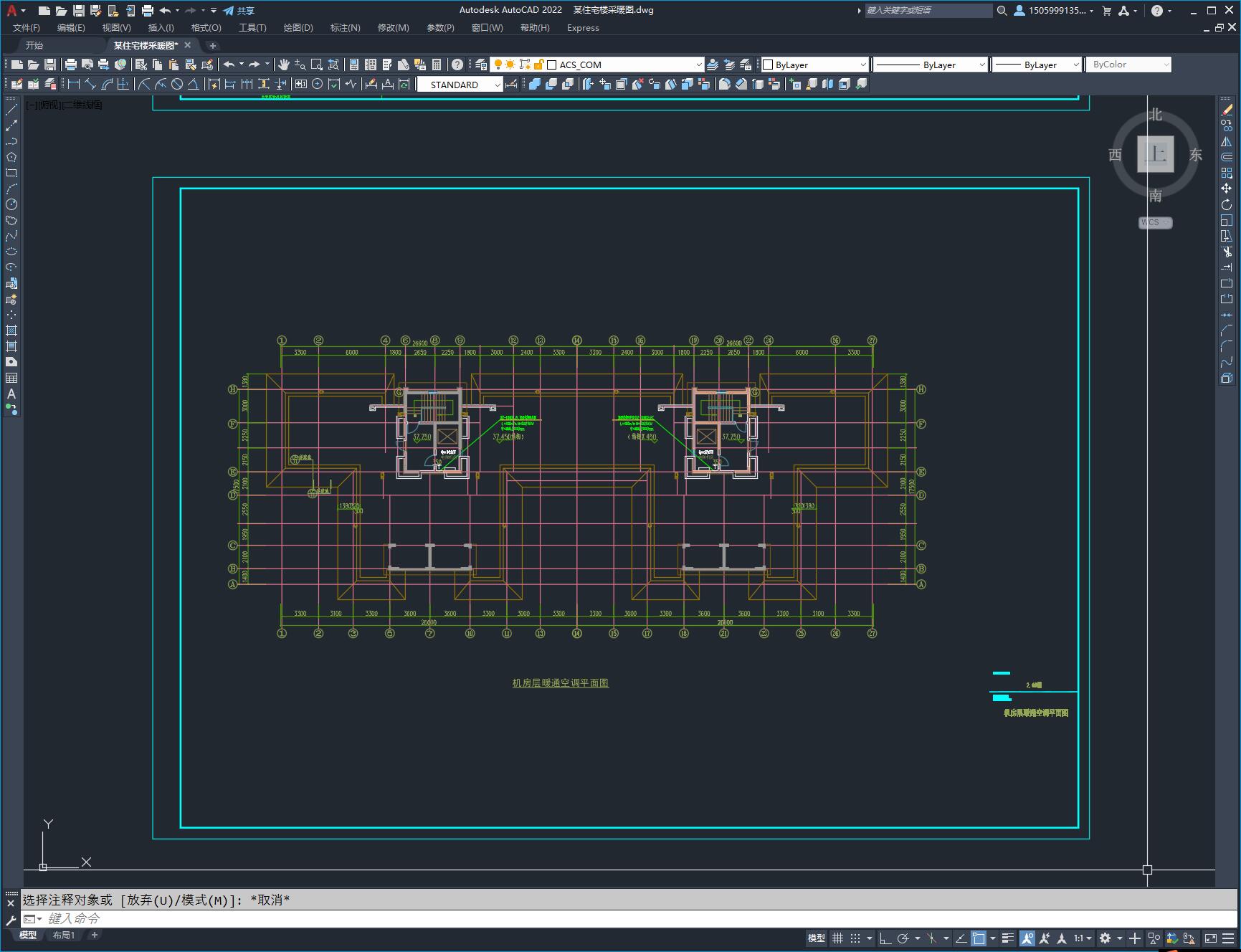Select the Line draw tool

(11, 110)
